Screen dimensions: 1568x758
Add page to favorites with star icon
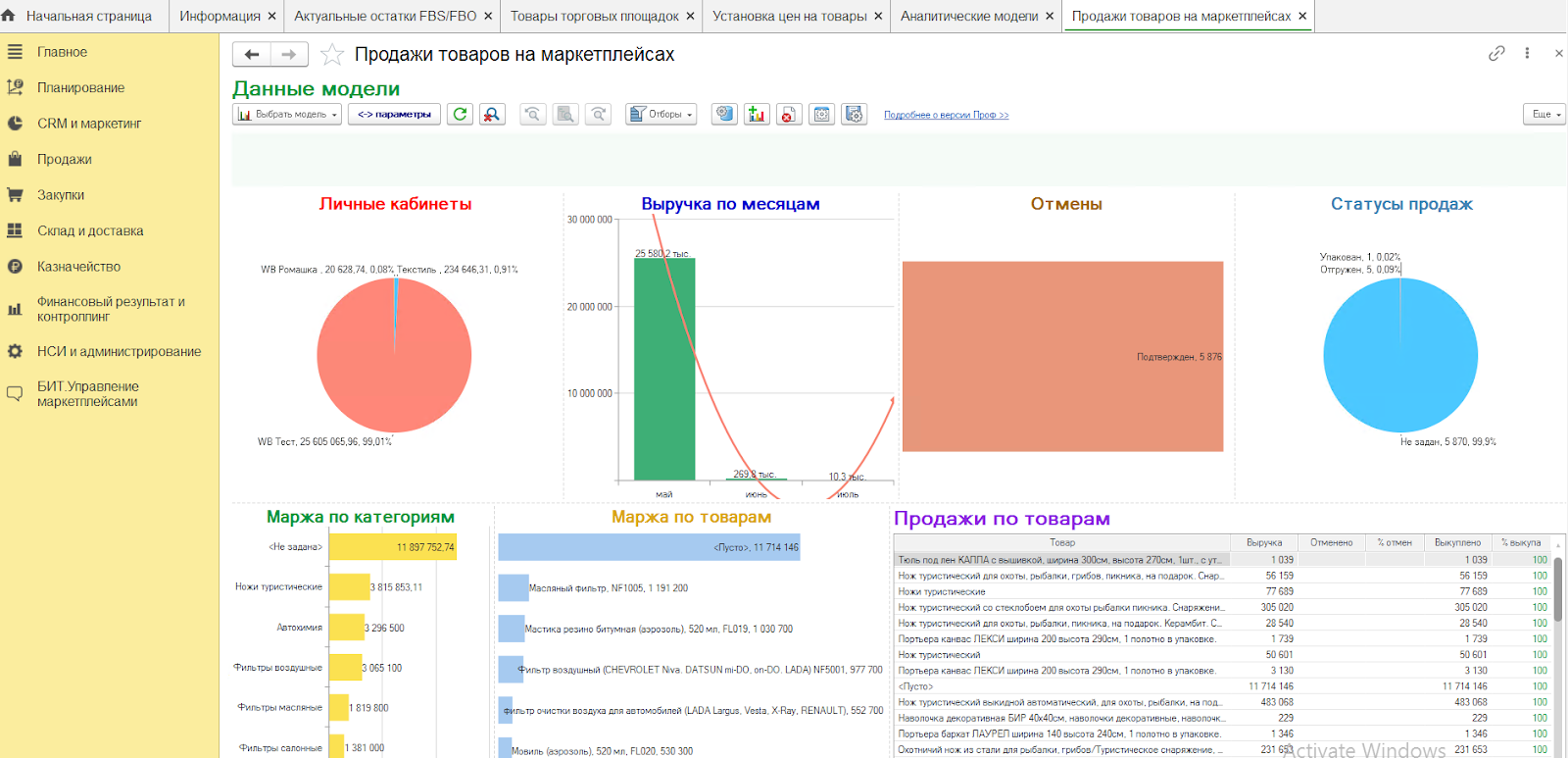[x=332, y=55]
